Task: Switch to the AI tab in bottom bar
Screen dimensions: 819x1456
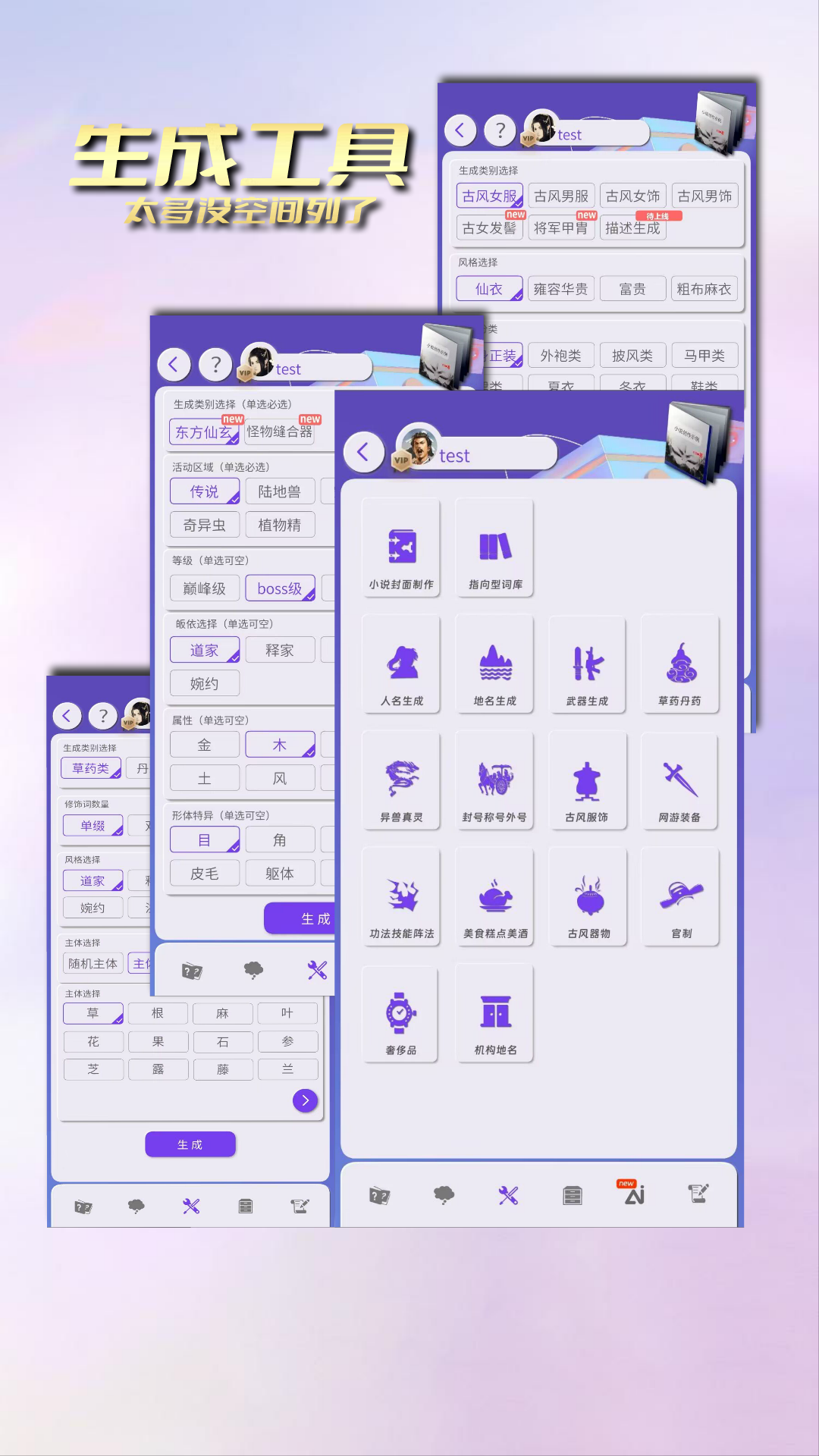Action: (634, 1196)
